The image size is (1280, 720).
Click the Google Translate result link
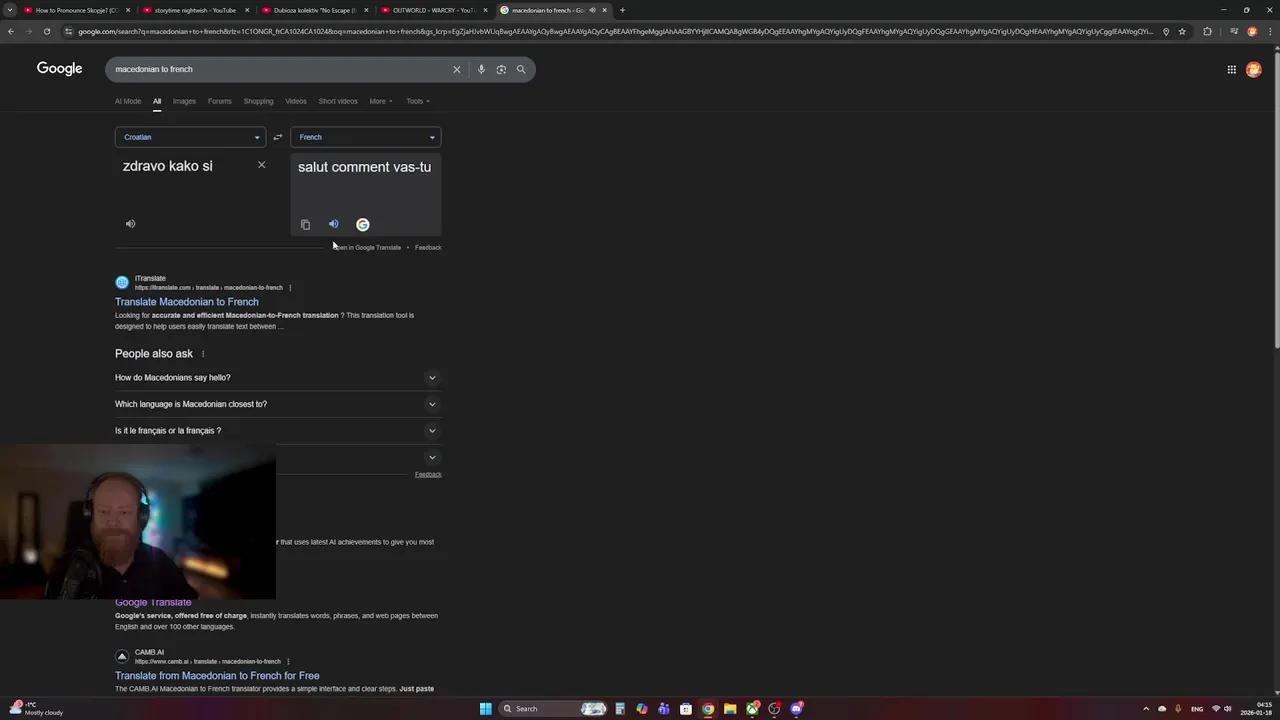(153, 602)
